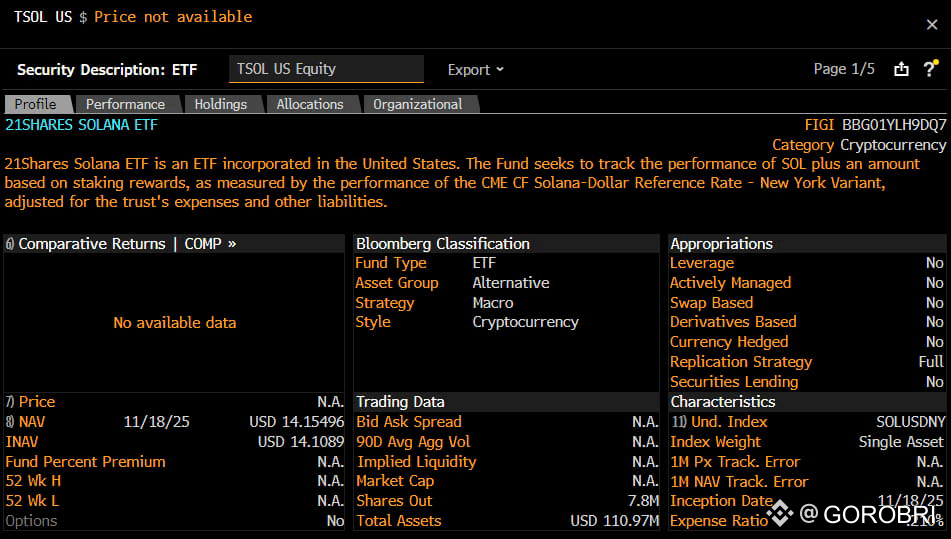The width and height of the screenshot is (951, 539).
Task: Go to the Allocations tab
Action: pos(309,104)
